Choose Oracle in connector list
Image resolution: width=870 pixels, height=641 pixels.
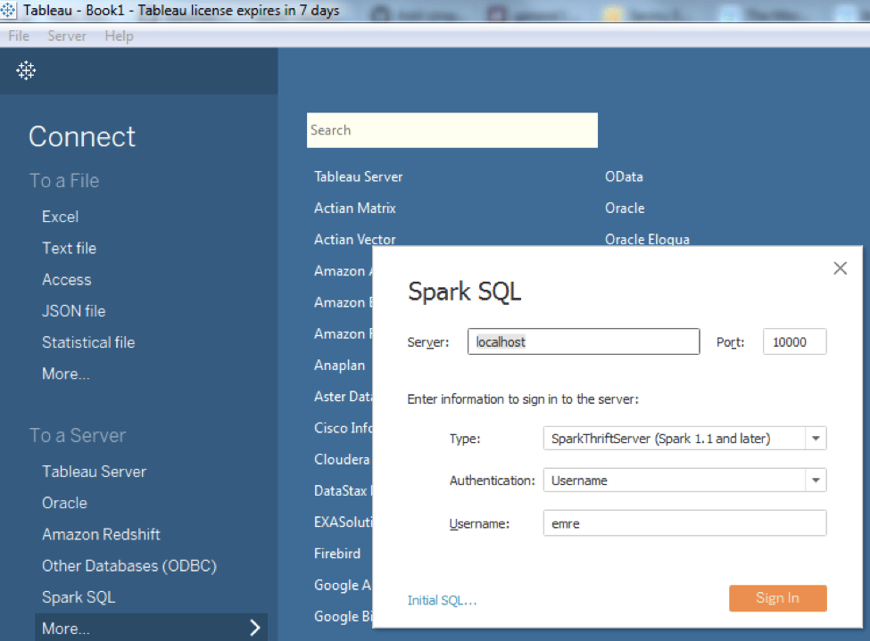[625, 208]
